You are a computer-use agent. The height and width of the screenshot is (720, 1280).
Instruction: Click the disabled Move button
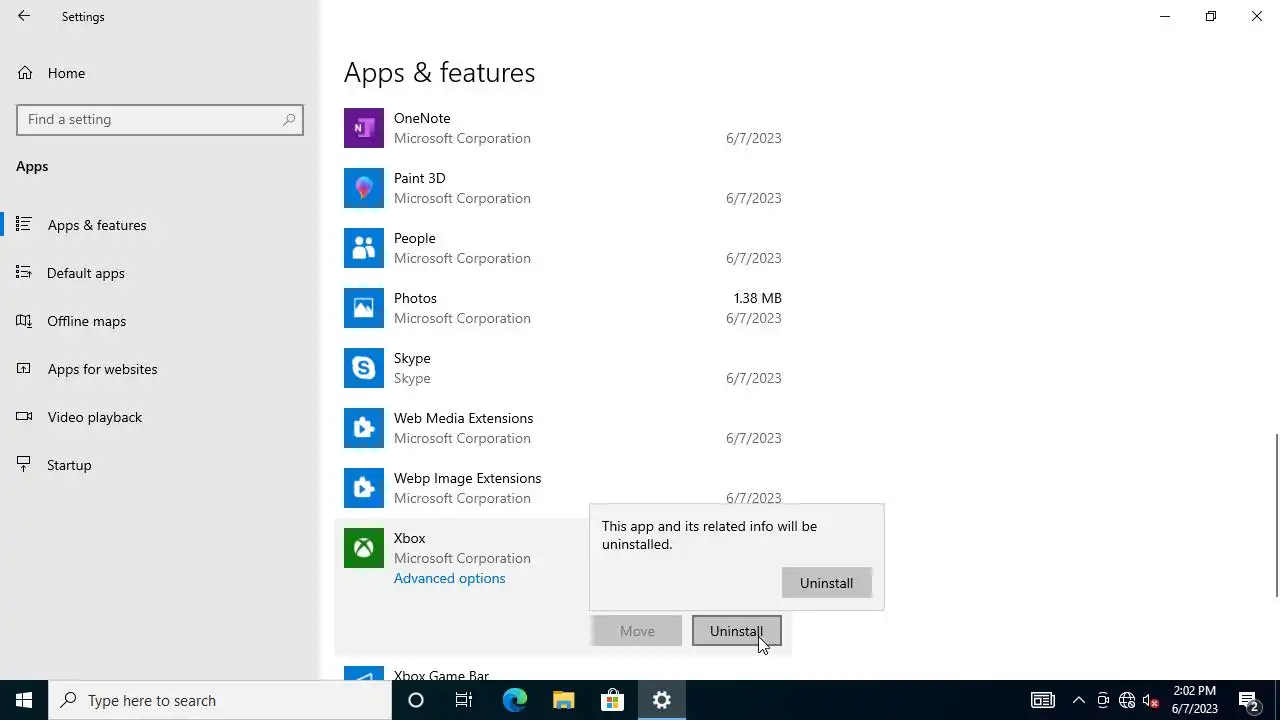[637, 631]
